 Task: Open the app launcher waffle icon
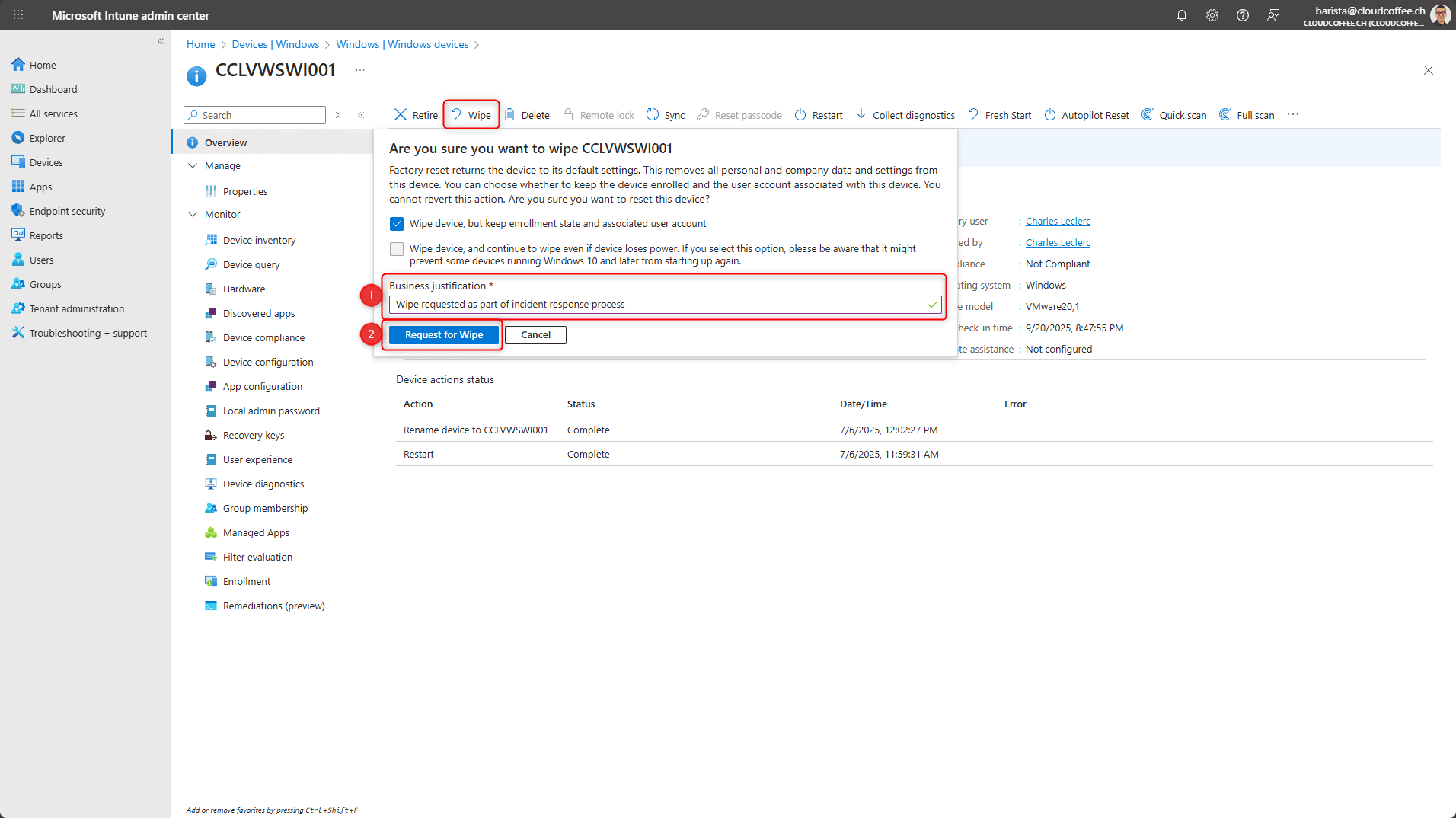pyautogui.click(x=18, y=15)
